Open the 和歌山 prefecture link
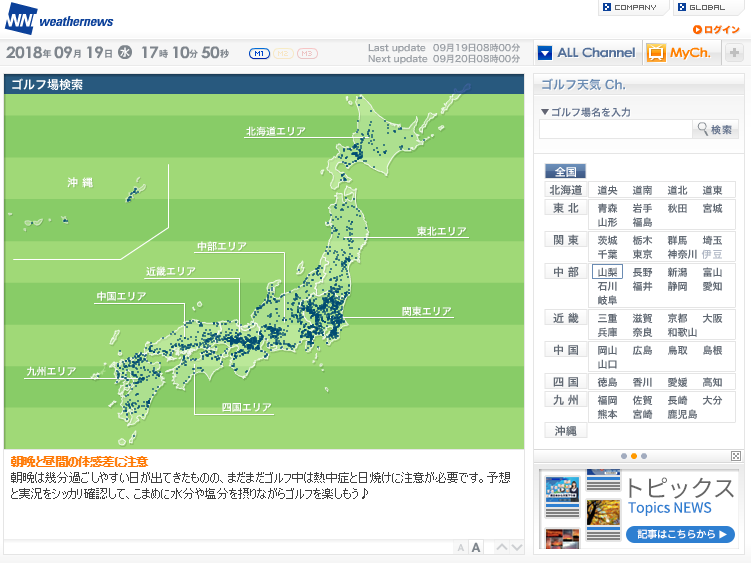The width and height of the screenshot is (751, 563). (683, 333)
